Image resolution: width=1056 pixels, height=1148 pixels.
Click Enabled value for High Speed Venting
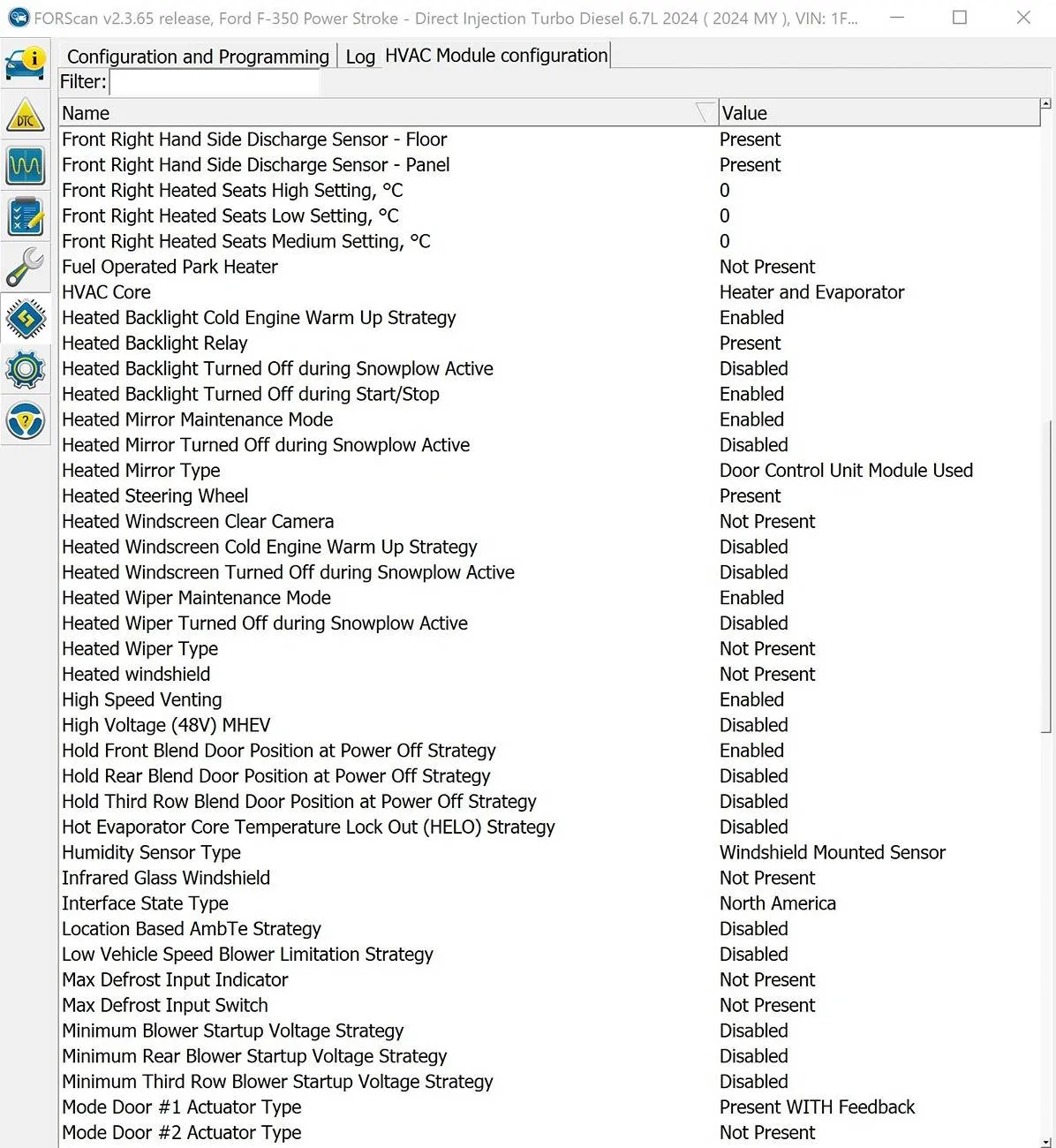click(x=751, y=699)
